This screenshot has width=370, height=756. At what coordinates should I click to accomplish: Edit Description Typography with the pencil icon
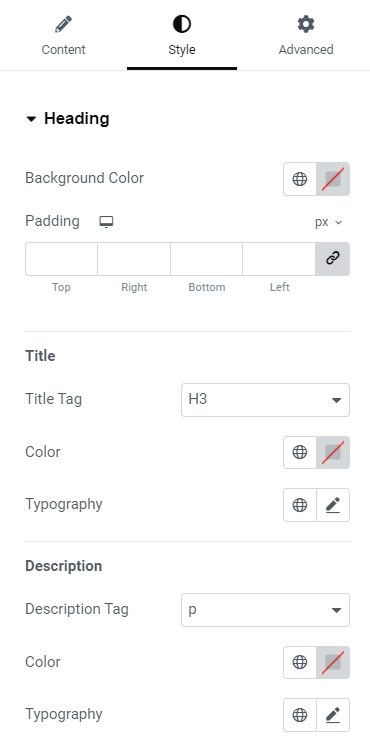click(x=333, y=715)
